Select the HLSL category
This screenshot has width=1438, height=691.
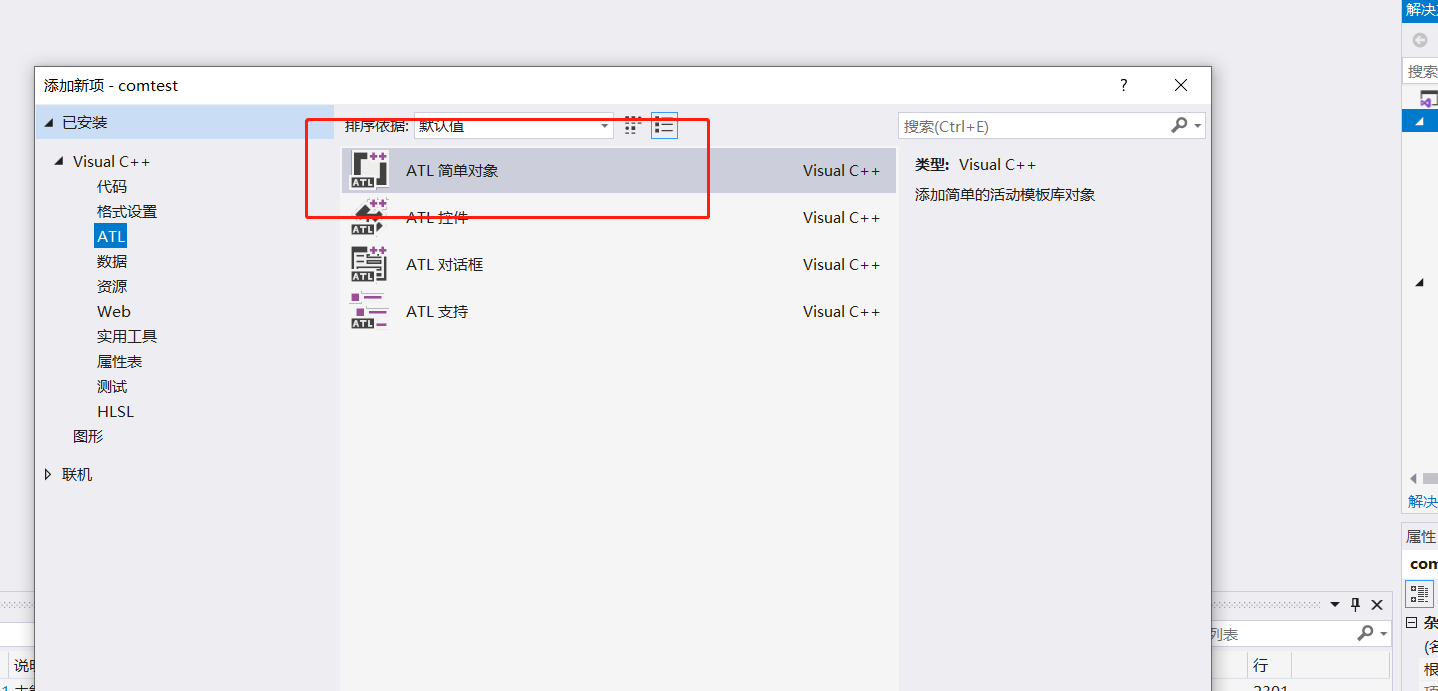(x=115, y=412)
